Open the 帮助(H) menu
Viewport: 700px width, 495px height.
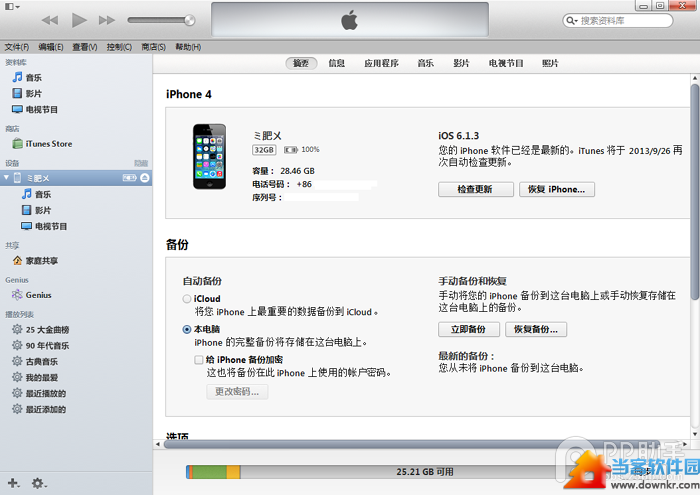(x=188, y=47)
